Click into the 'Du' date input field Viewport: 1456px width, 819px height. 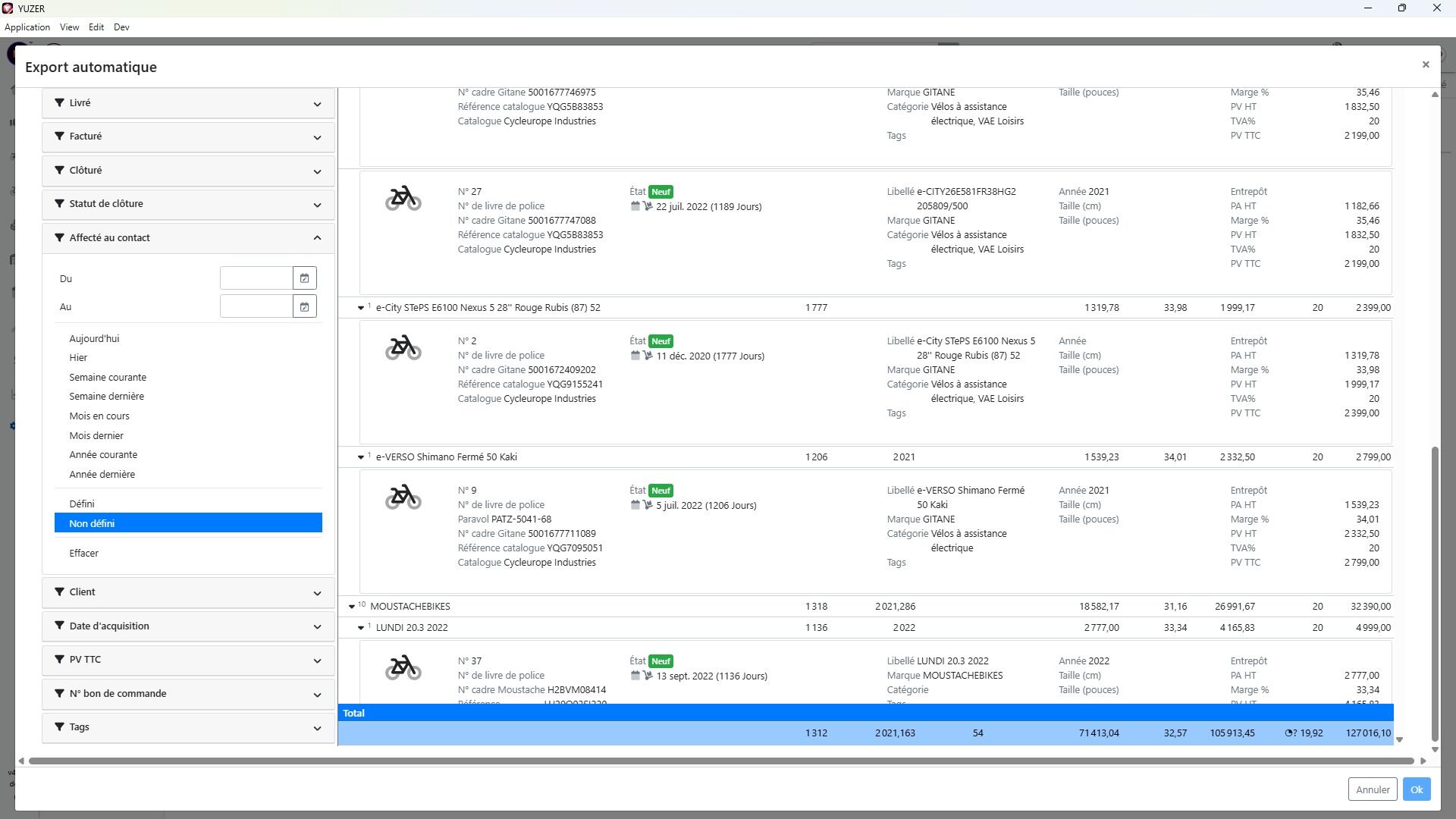tap(256, 278)
